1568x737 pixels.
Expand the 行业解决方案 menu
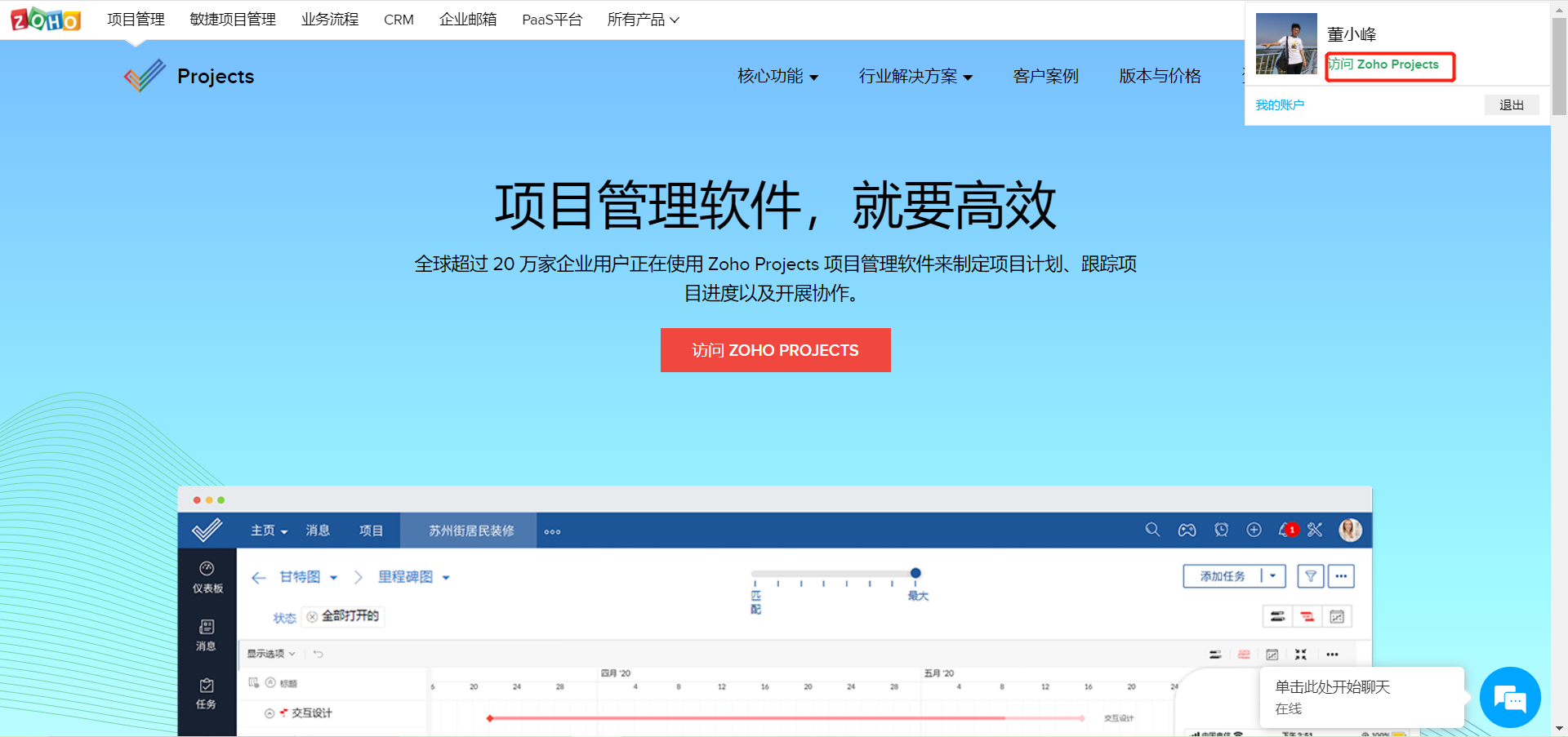coord(915,76)
